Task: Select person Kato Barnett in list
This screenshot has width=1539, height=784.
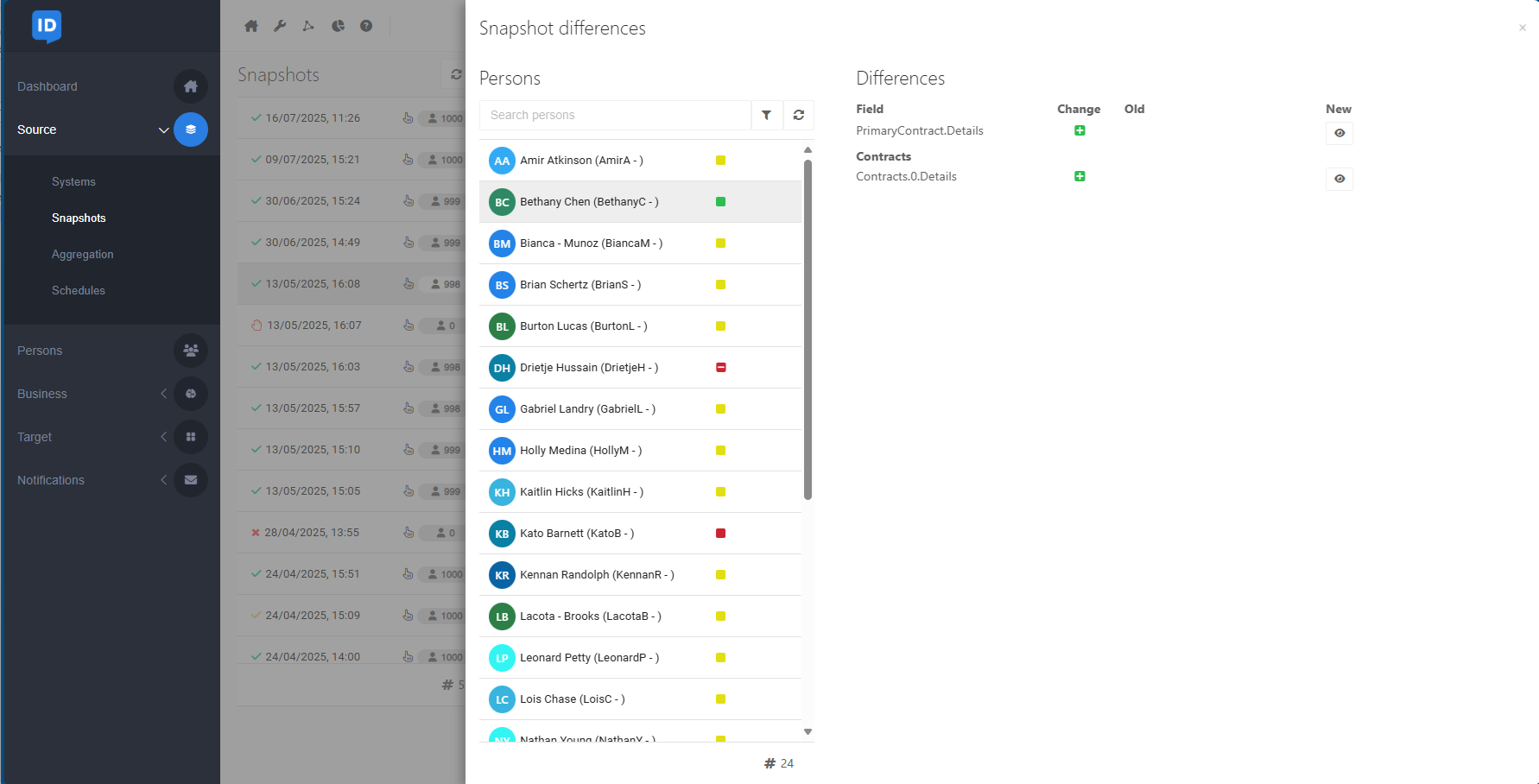Action: coord(577,534)
